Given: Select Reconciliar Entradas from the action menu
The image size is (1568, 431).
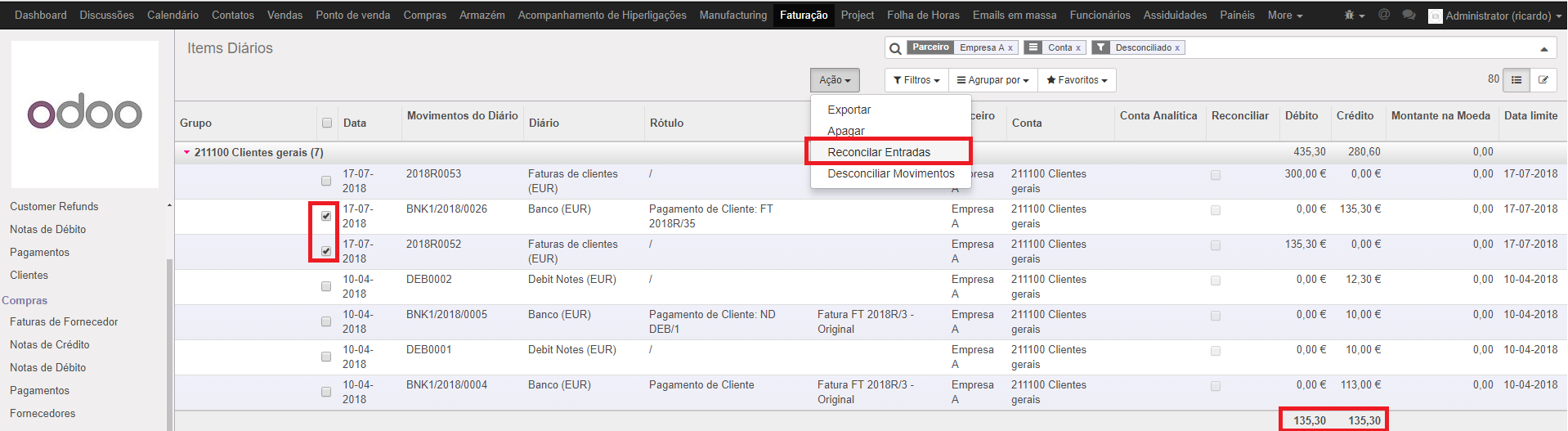Looking at the screenshot, I should point(879,152).
